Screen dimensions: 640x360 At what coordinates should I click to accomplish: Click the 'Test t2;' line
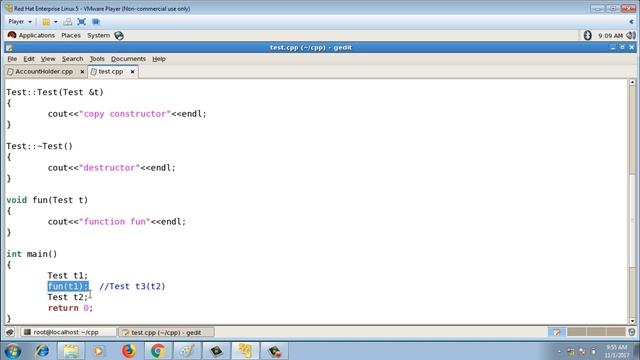pyautogui.click(x=67, y=297)
